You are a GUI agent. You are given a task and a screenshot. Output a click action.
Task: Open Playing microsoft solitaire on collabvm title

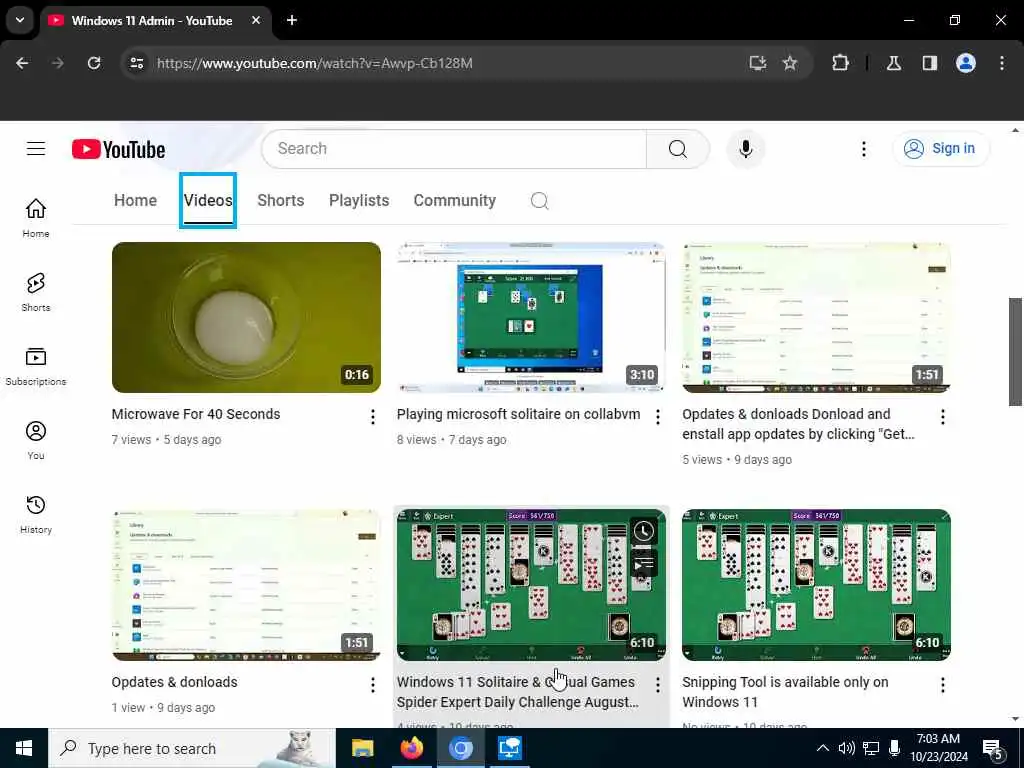[519, 414]
